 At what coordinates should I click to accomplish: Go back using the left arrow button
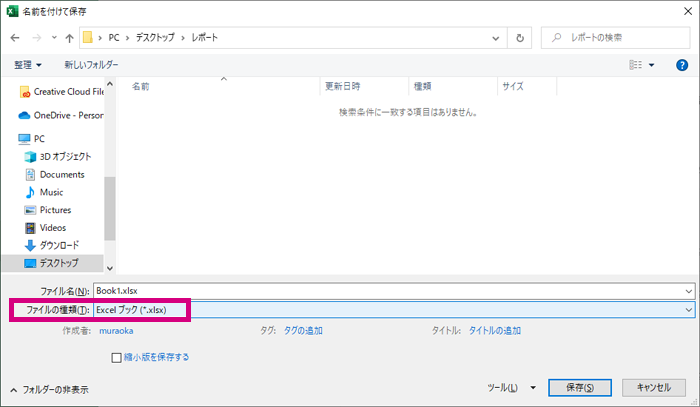[15, 38]
